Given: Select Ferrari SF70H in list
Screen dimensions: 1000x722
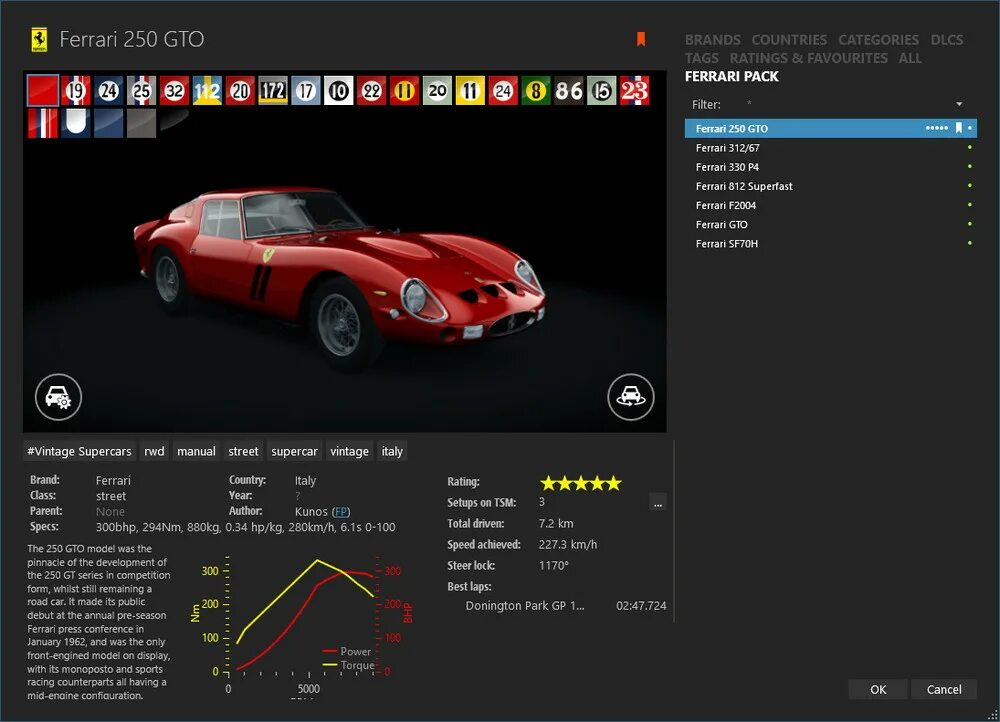Looking at the screenshot, I should click(x=830, y=243).
